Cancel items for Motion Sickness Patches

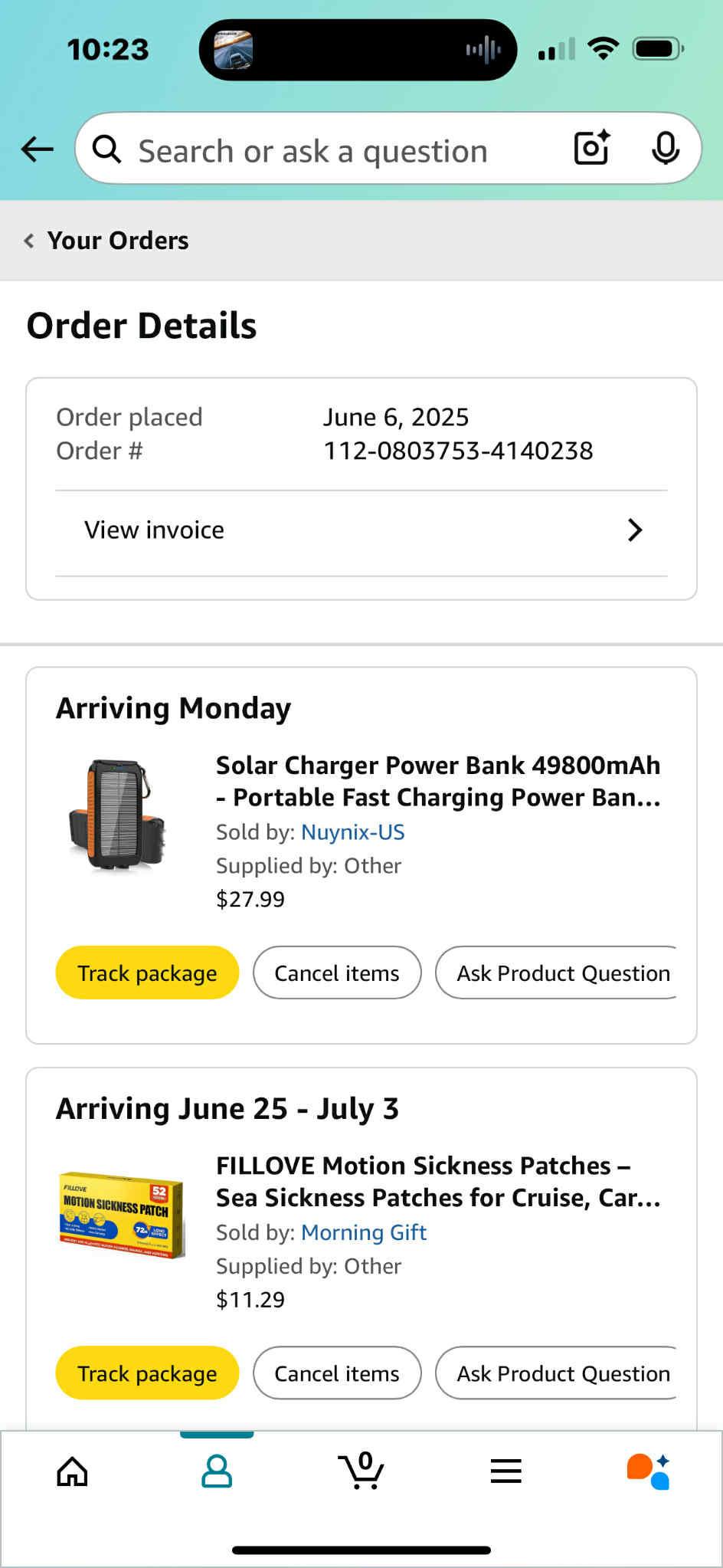[x=337, y=1373]
